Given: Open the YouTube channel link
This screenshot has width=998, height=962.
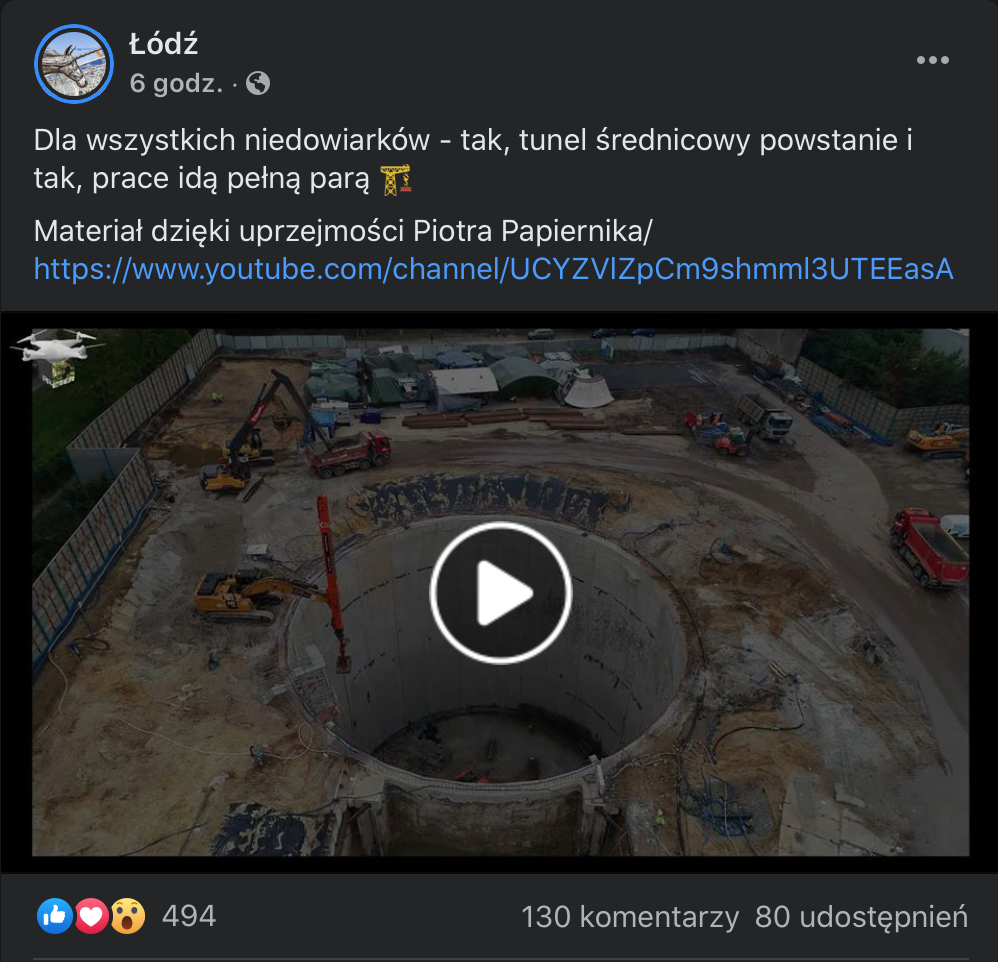Looking at the screenshot, I should [x=493, y=269].
